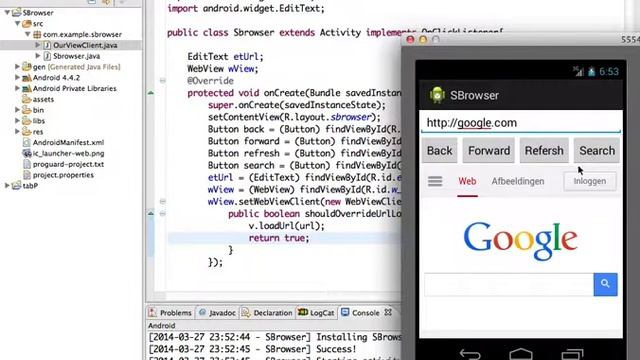Viewport: 640px width, 360px height.
Task: Tap Forward button in emulator
Action: (489, 151)
